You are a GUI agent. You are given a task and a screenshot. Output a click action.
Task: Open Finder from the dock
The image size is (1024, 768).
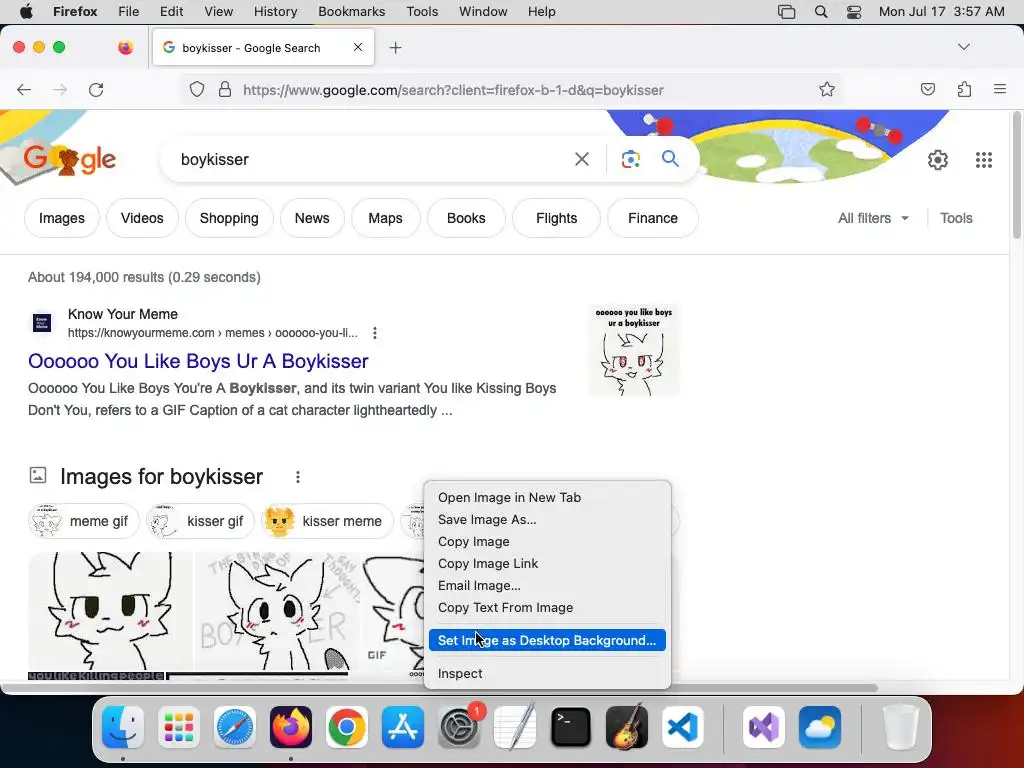(x=123, y=727)
